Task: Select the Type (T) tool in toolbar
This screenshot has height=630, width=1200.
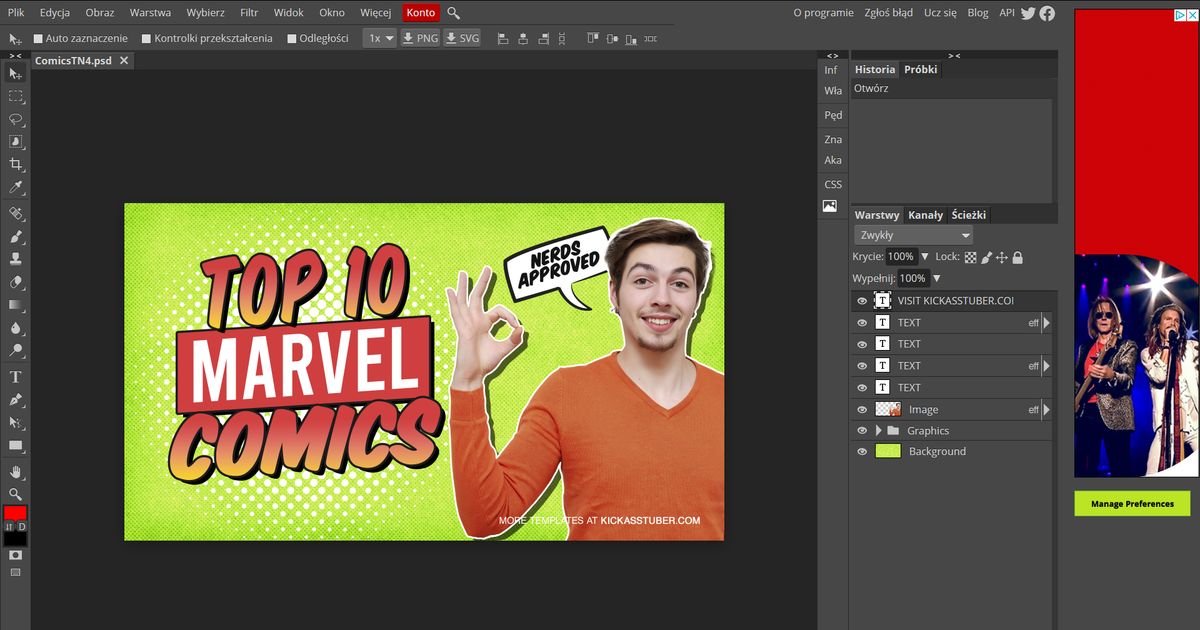Action: pyautogui.click(x=15, y=377)
